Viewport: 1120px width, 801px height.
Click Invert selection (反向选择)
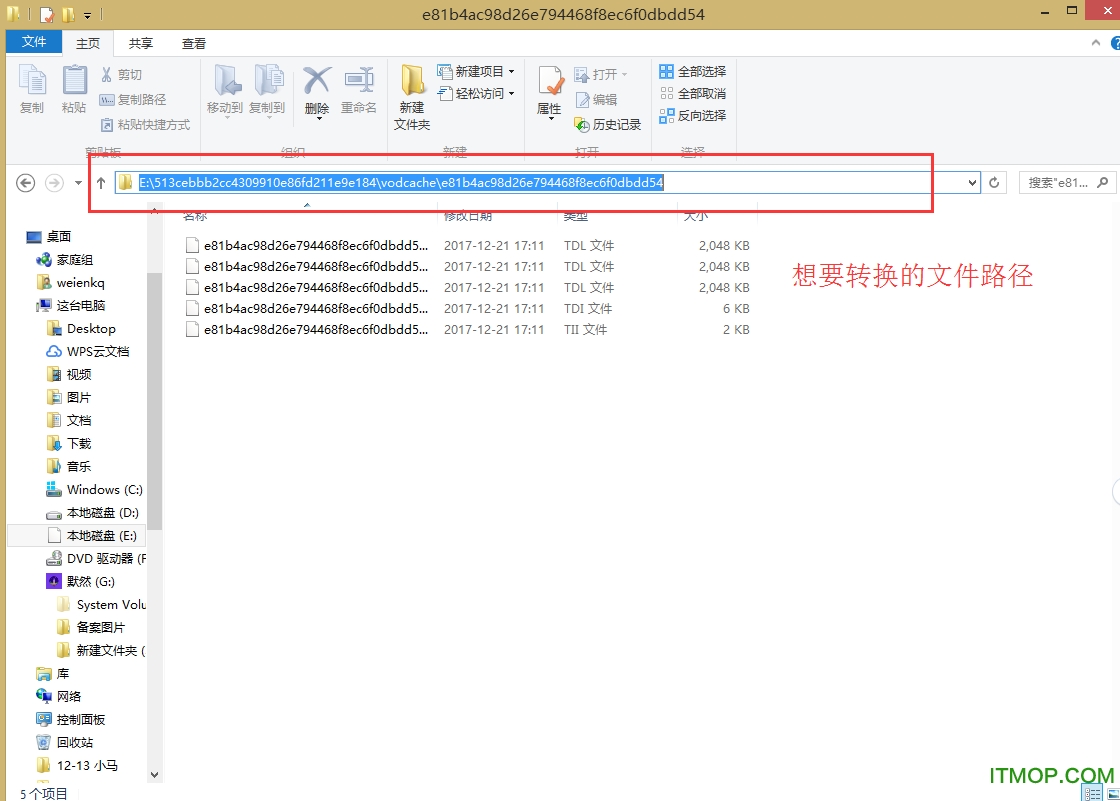(692, 116)
